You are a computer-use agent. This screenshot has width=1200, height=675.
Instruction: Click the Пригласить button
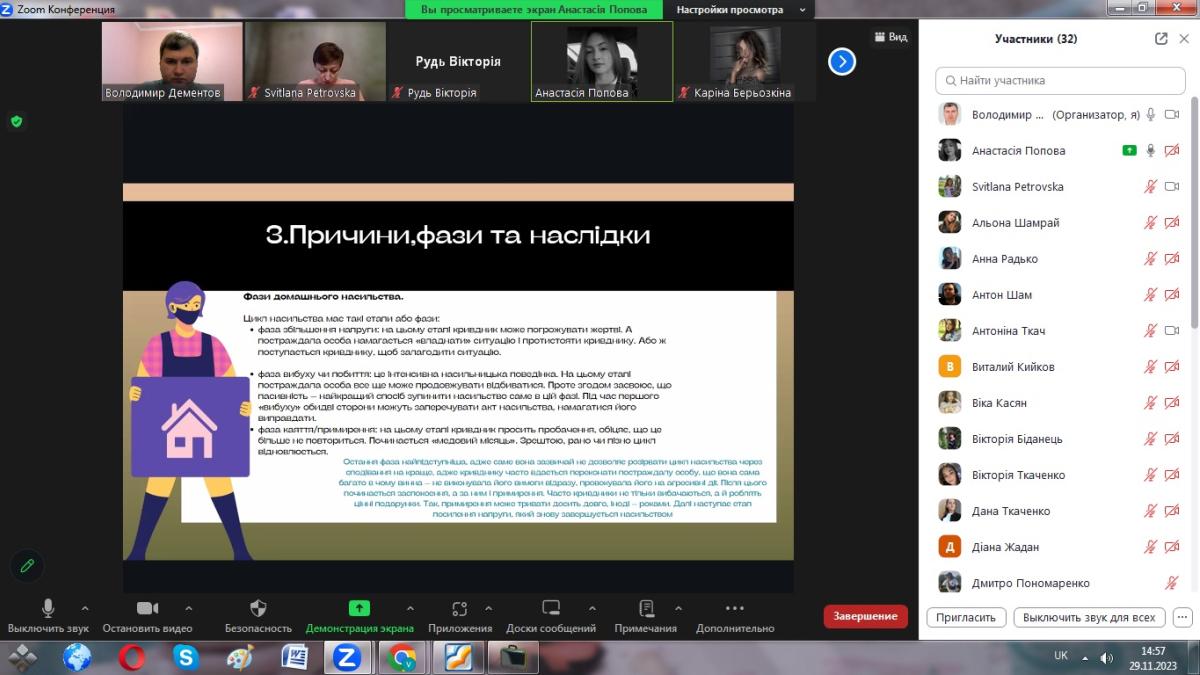point(966,617)
